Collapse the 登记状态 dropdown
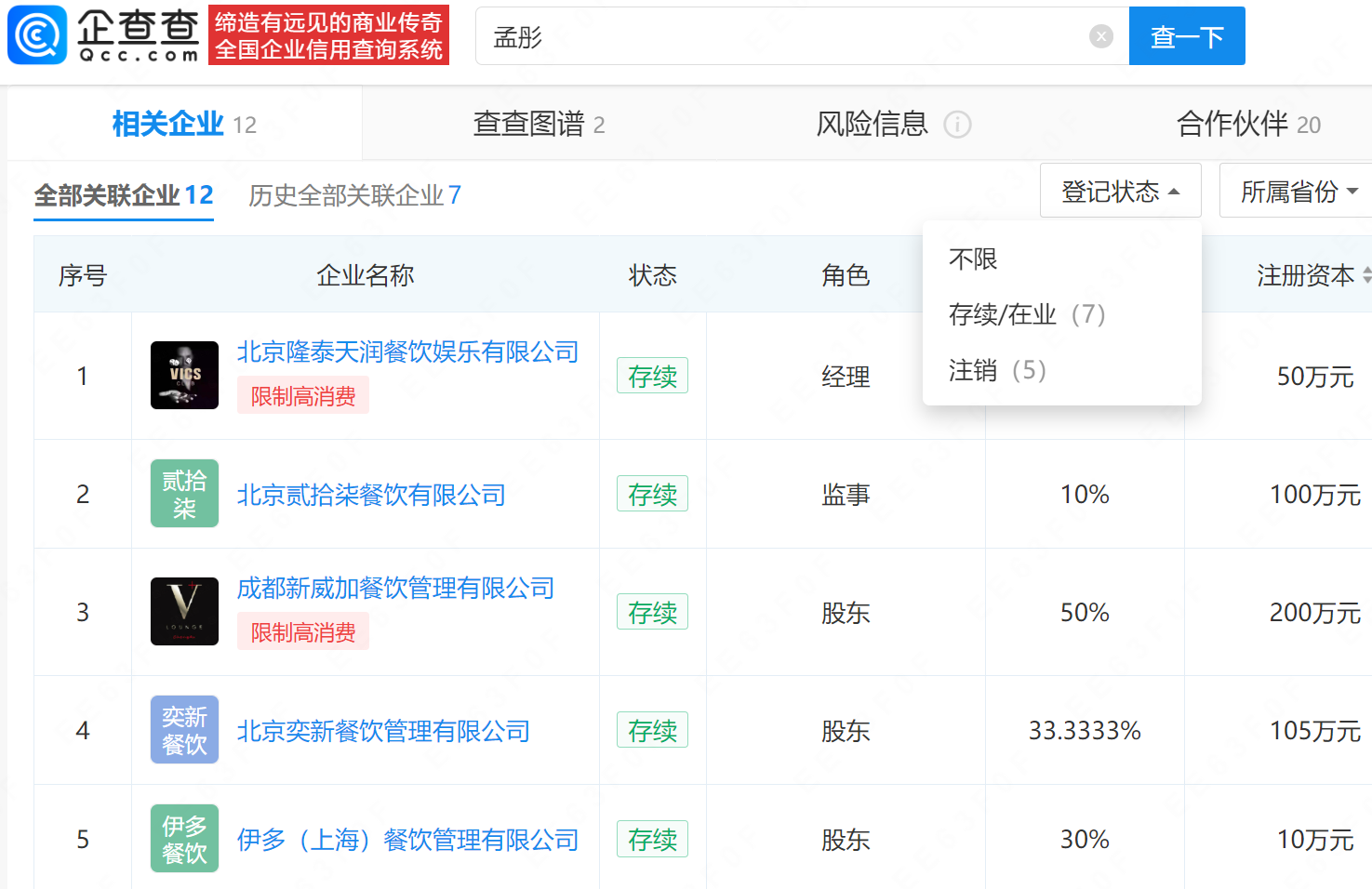The image size is (1372, 889). coord(1121,191)
